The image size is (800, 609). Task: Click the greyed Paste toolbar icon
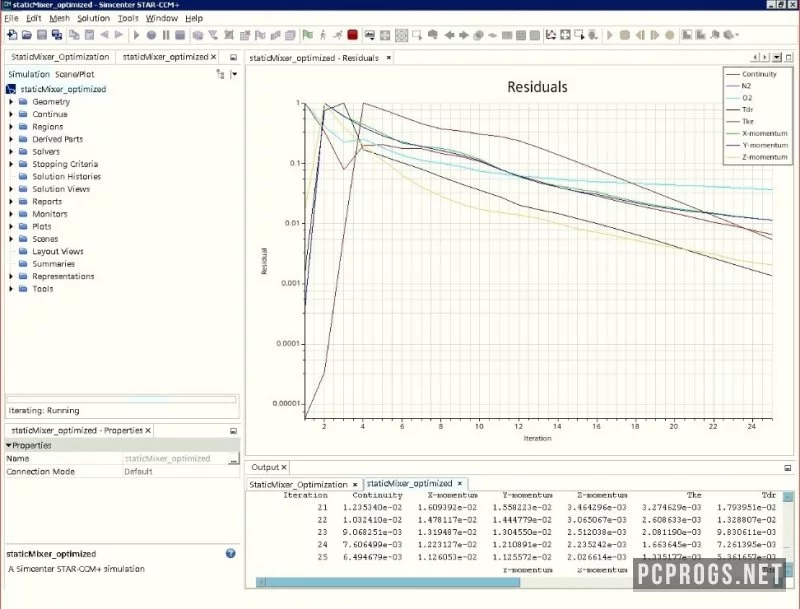(x=89, y=35)
